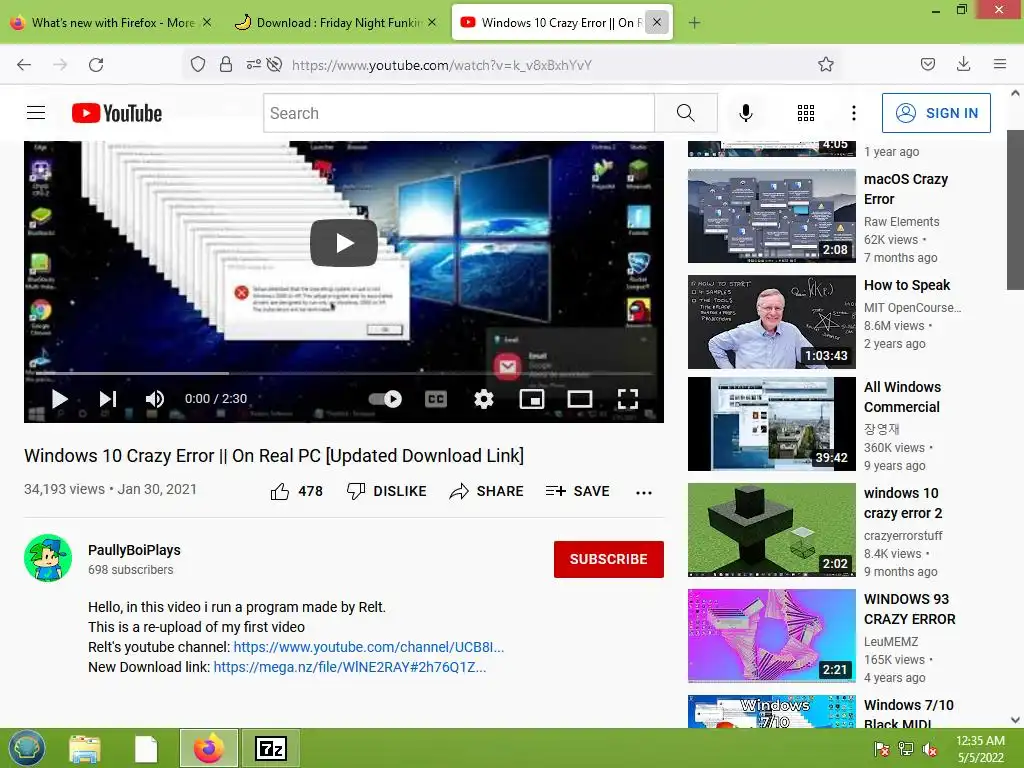Save the video to a playlist

click(x=577, y=491)
